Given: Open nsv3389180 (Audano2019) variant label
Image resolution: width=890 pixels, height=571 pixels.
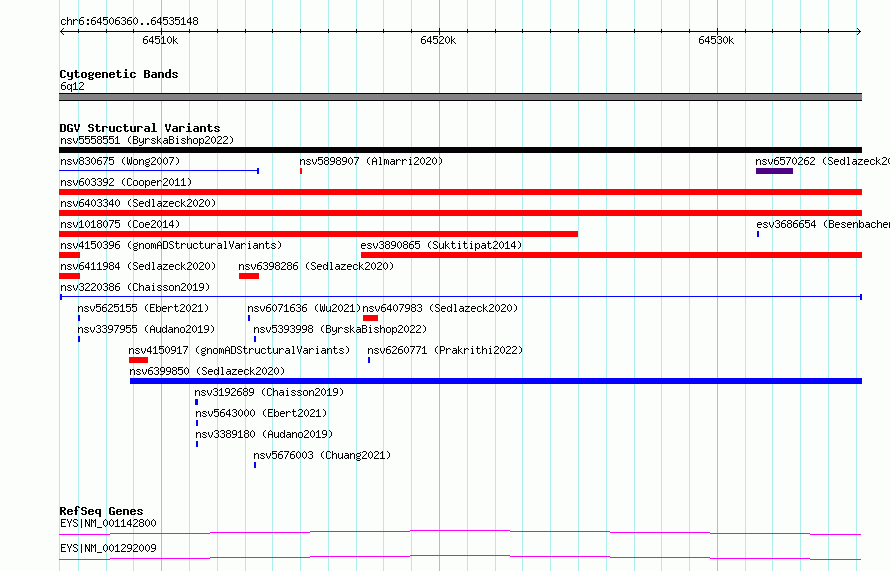Looking at the screenshot, I should click(264, 434).
